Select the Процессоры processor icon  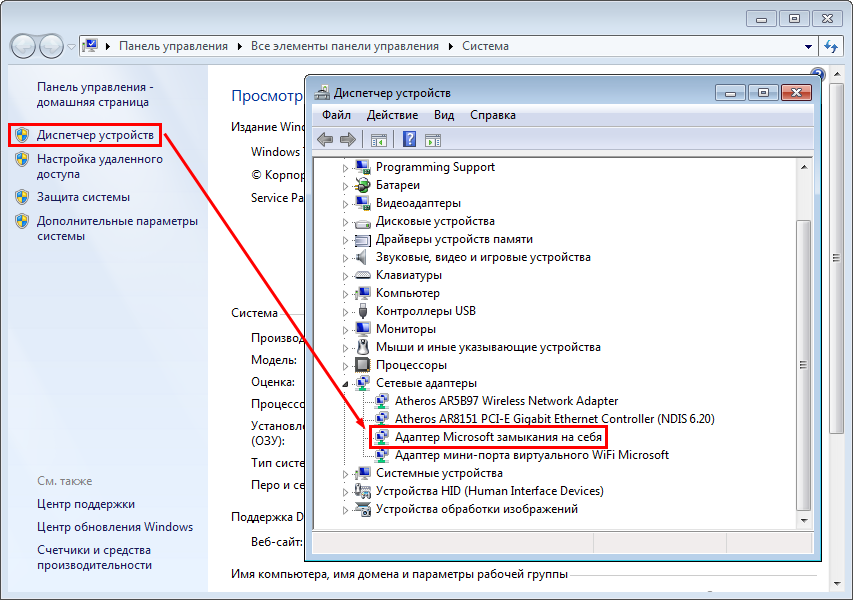click(x=362, y=365)
